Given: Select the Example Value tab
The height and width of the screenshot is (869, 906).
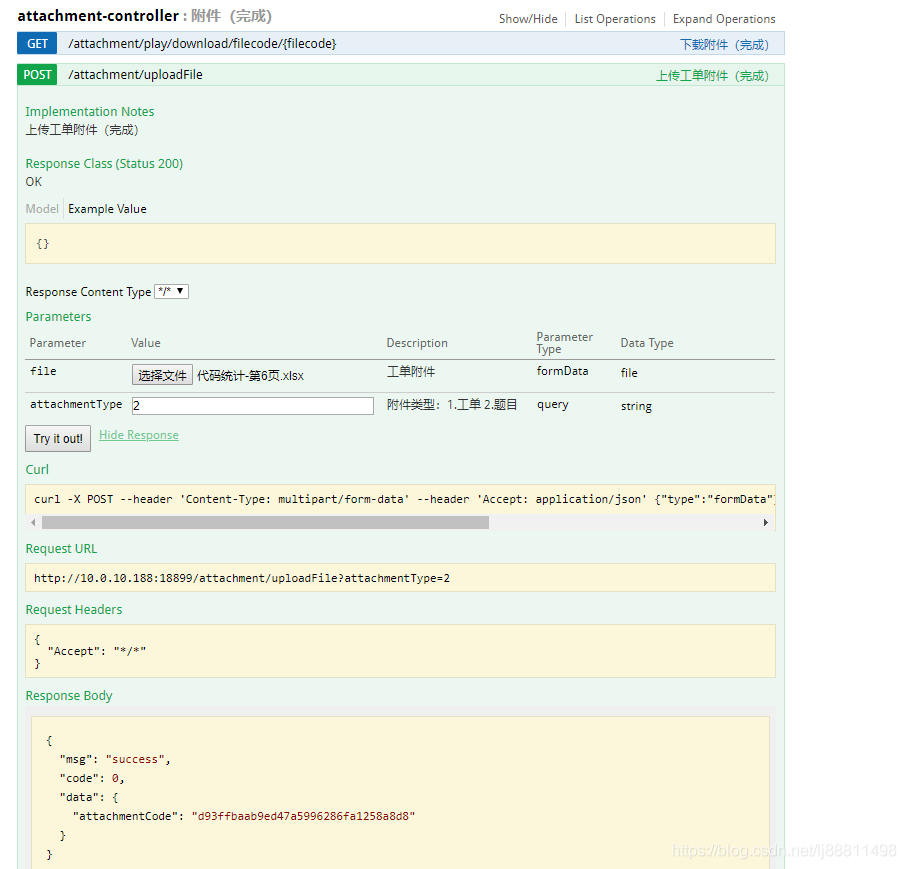Looking at the screenshot, I should click(x=107, y=208).
